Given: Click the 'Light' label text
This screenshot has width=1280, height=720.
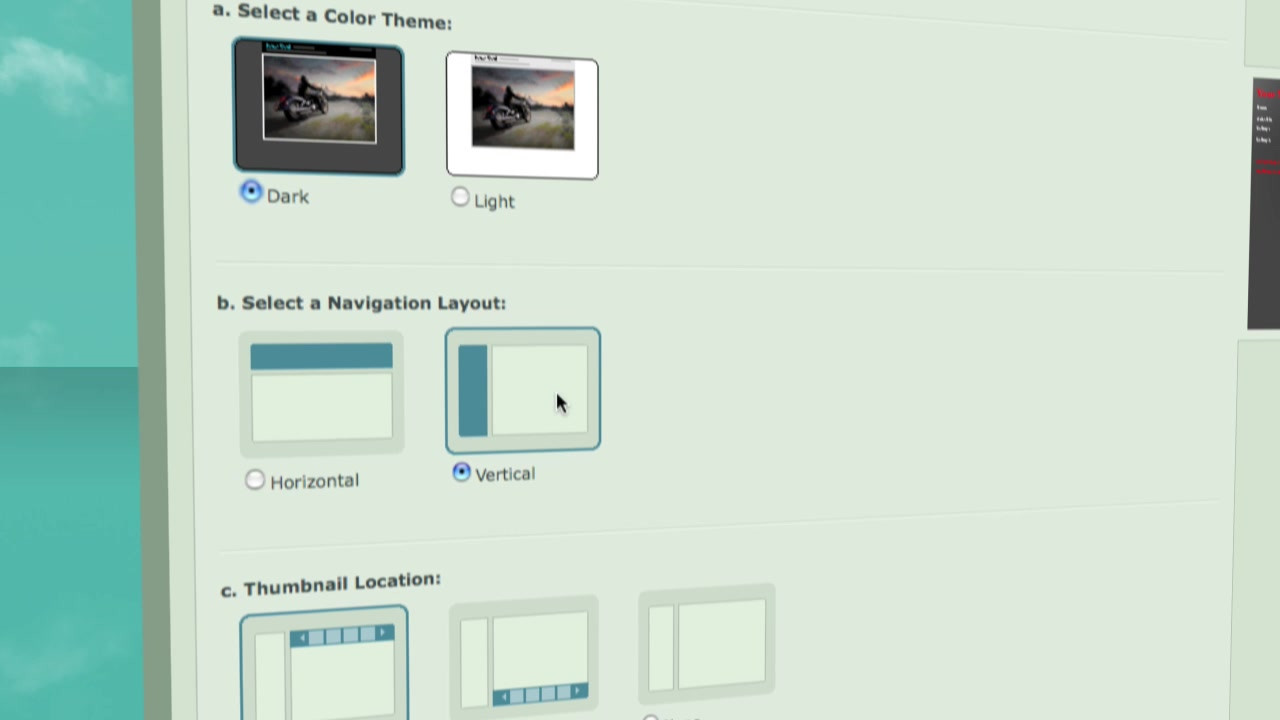Looking at the screenshot, I should point(494,201).
